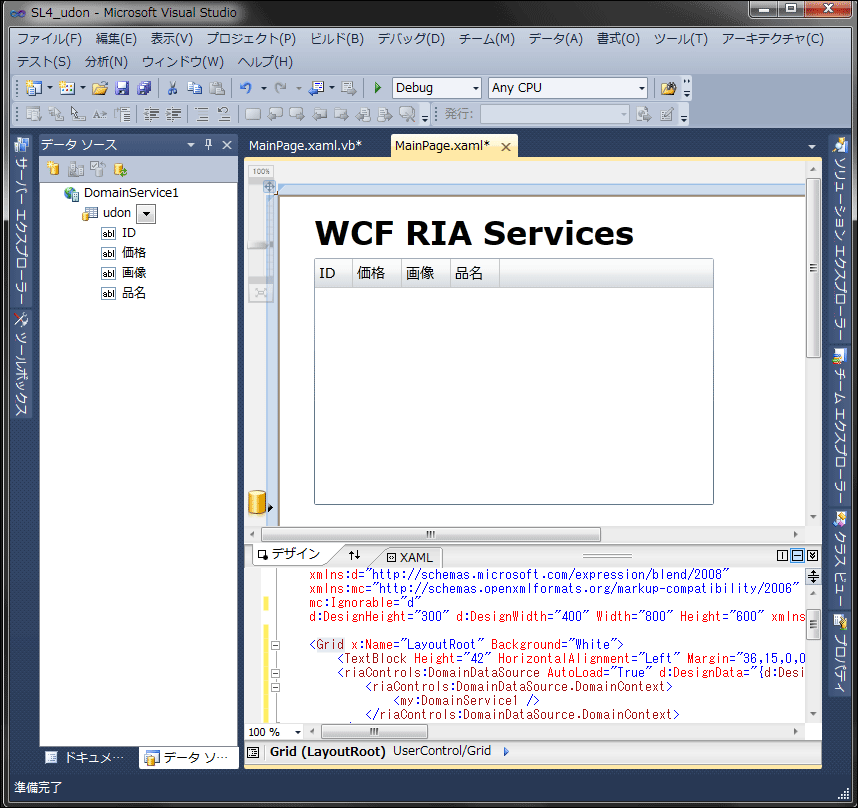Refresh the data sources list
This screenshot has height=808, width=858.
point(120,169)
